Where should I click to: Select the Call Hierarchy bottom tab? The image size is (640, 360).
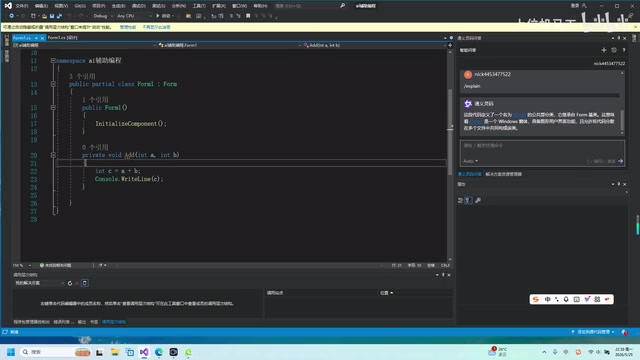pyautogui.click(x=114, y=322)
